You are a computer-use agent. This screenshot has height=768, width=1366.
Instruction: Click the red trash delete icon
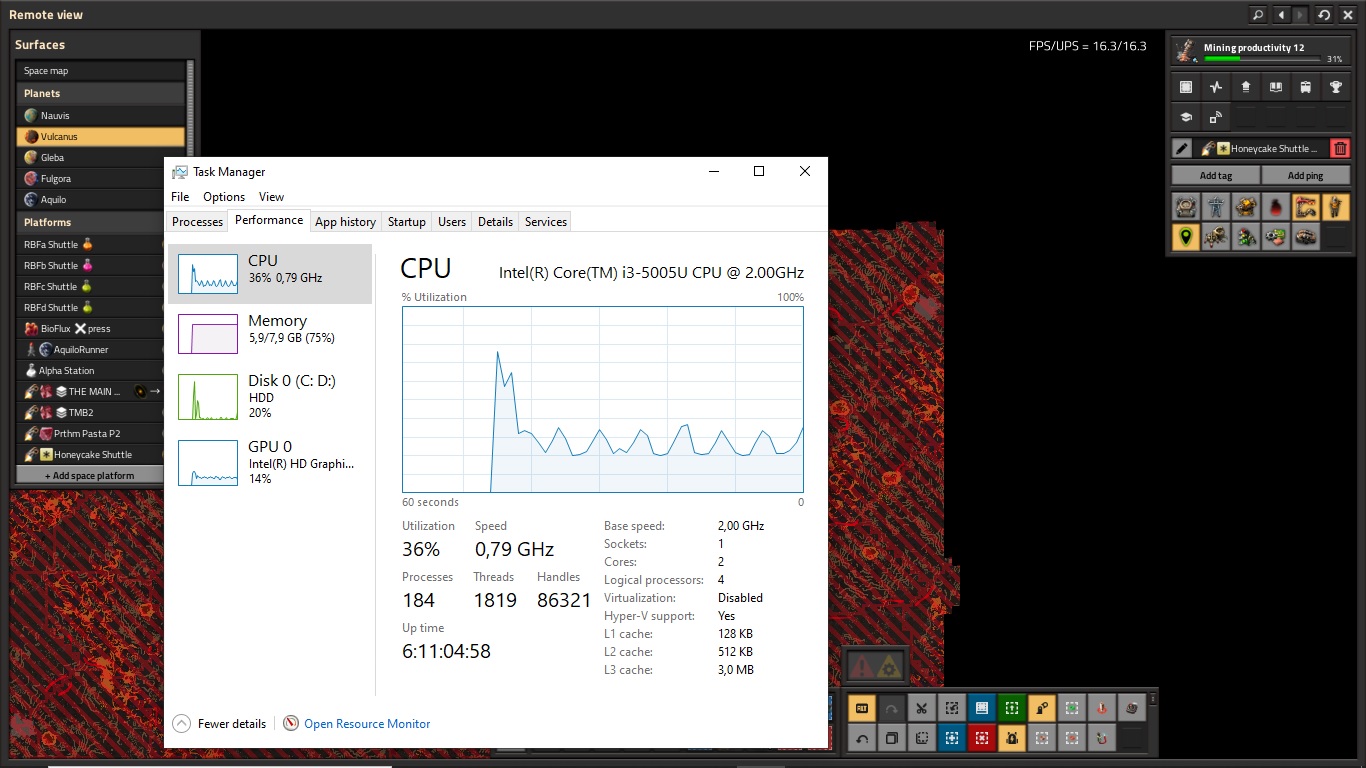click(x=1341, y=148)
